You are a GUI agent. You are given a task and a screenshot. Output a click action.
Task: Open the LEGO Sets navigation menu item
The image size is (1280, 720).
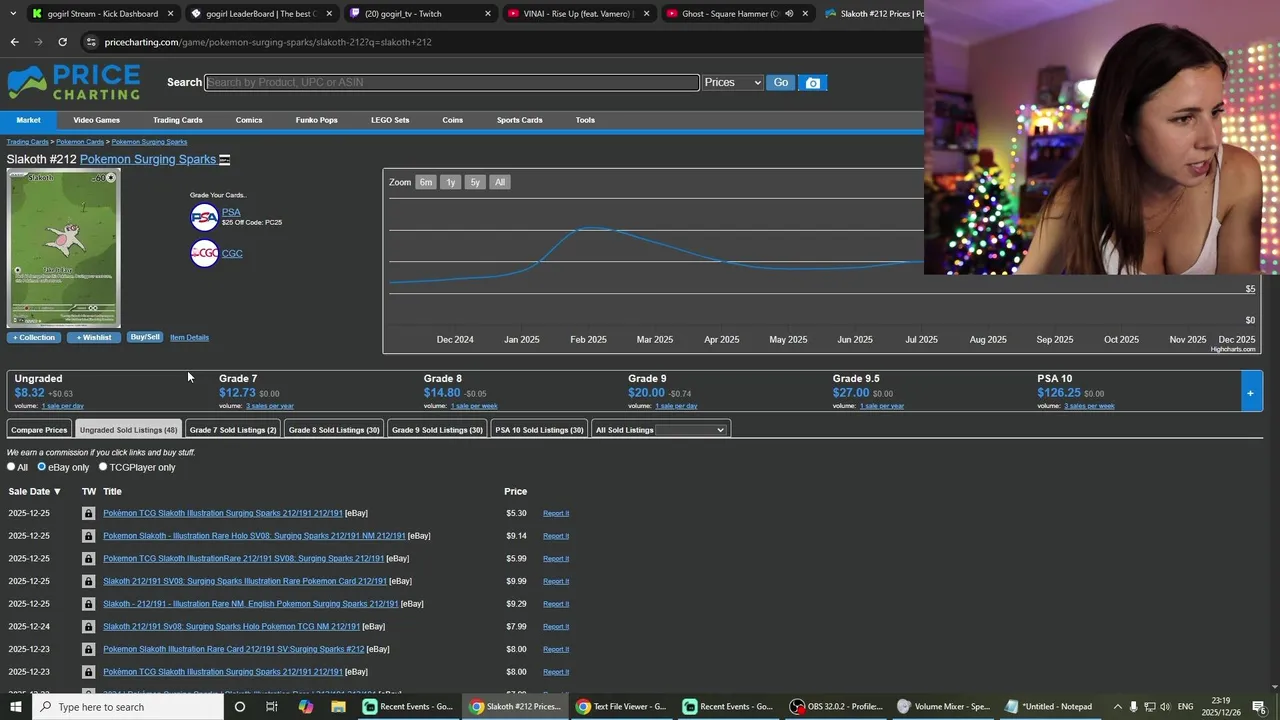coord(390,120)
